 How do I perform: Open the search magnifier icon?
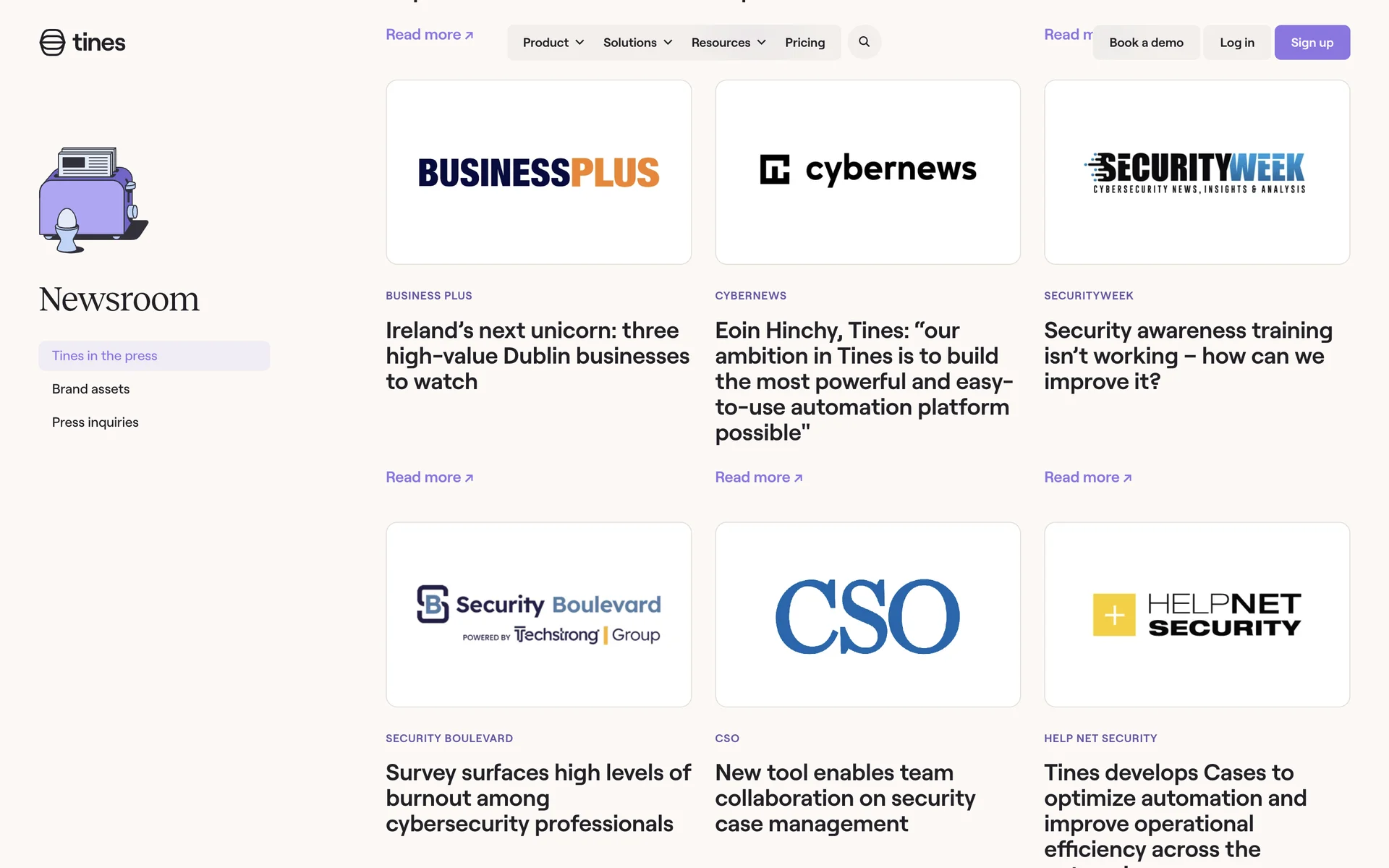point(864,42)
